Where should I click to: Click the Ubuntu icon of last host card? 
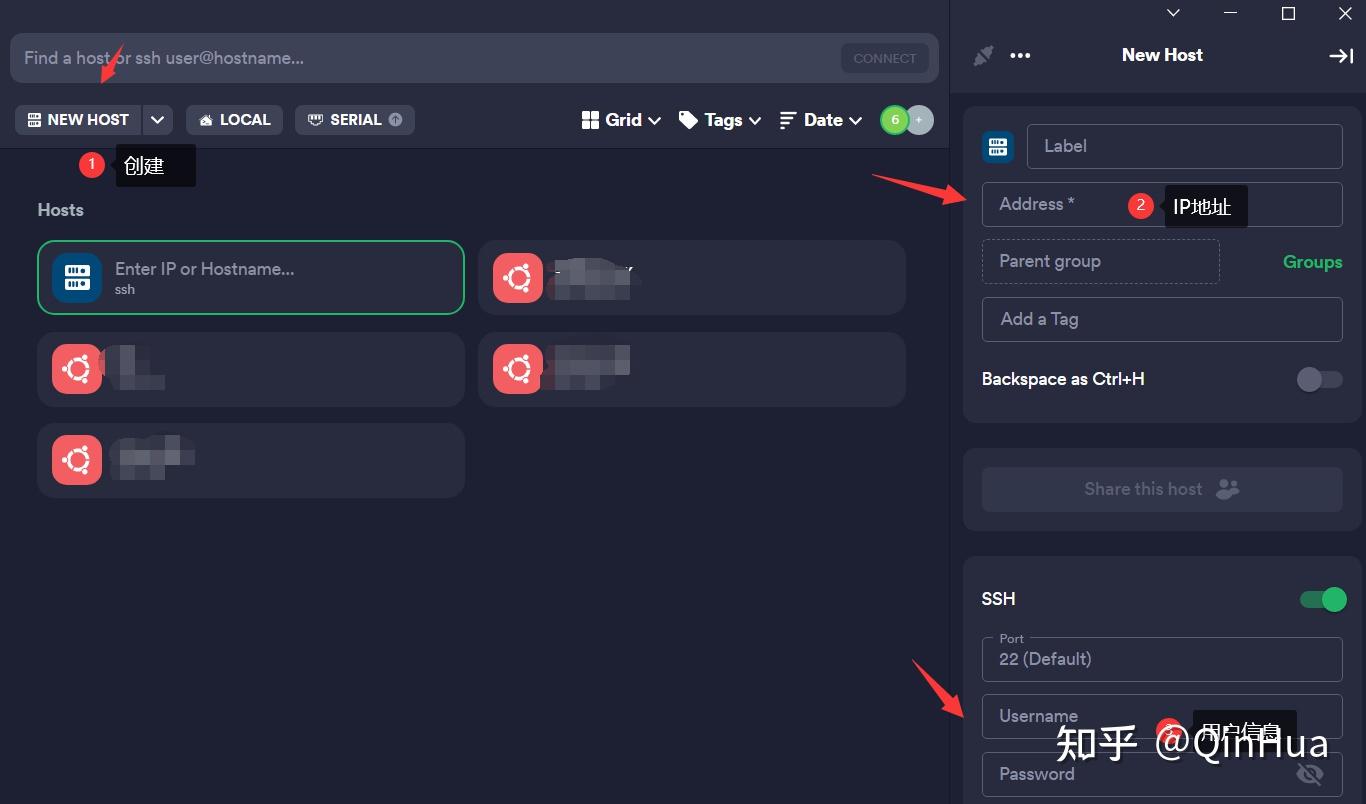tap(77, 460)
